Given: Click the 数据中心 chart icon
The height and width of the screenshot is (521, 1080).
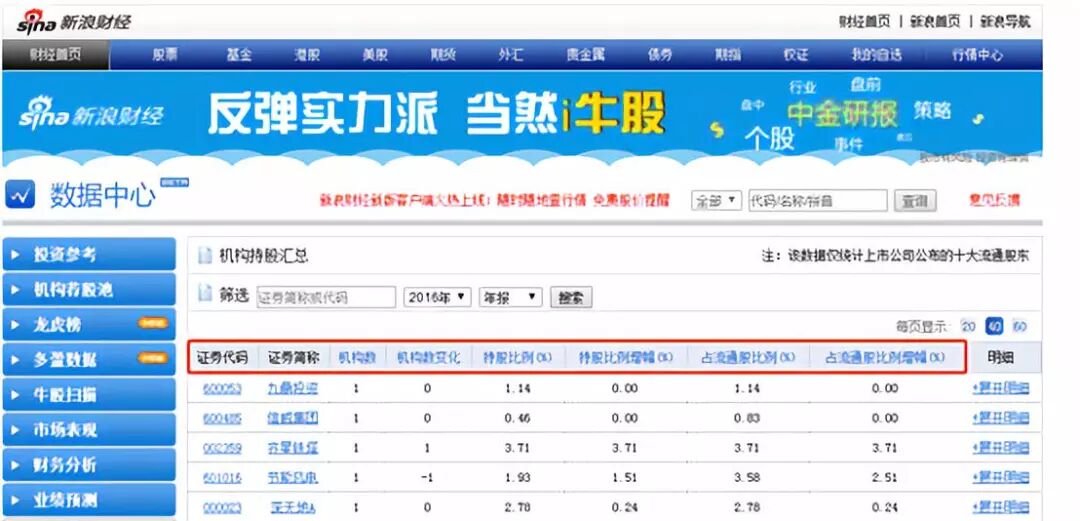Looking at the screenshot, I should click(x=20, y=196).
